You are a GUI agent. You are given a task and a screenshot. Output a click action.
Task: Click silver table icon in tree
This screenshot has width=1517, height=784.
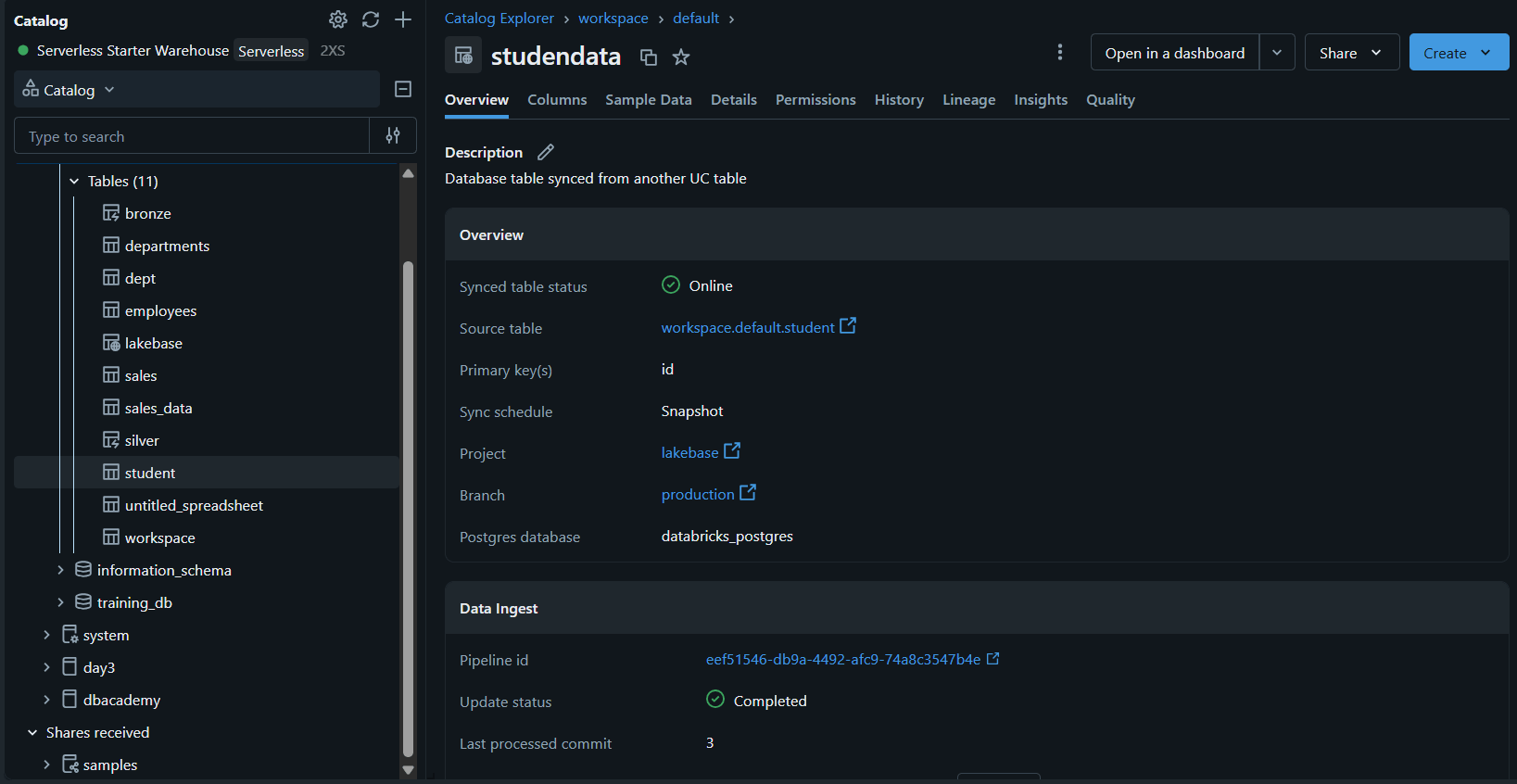[111, 440]
